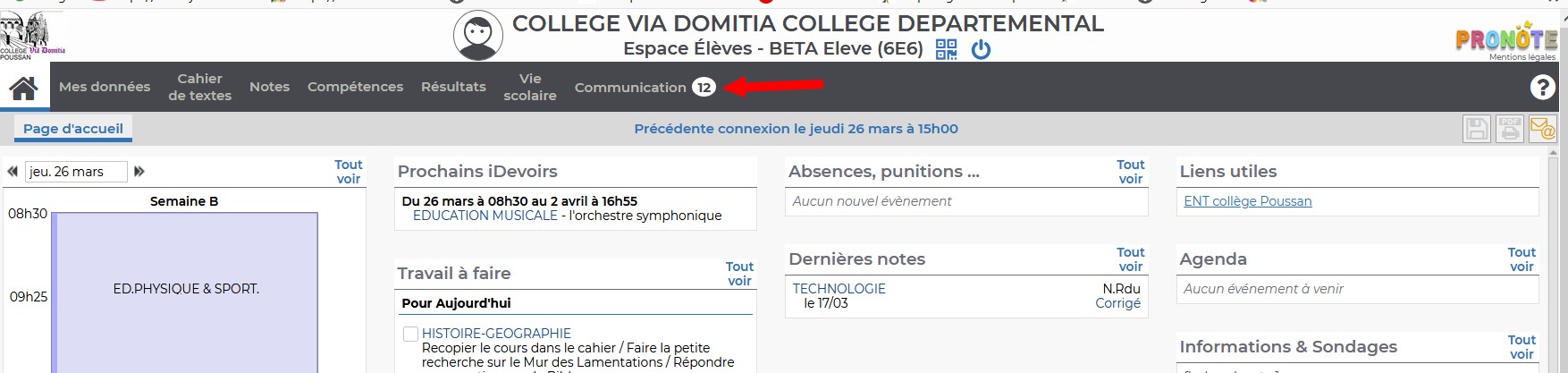1568x373 pixels.
Task: Click the date field showing jeu. 26 mars
Action: (x=76, y=172)
